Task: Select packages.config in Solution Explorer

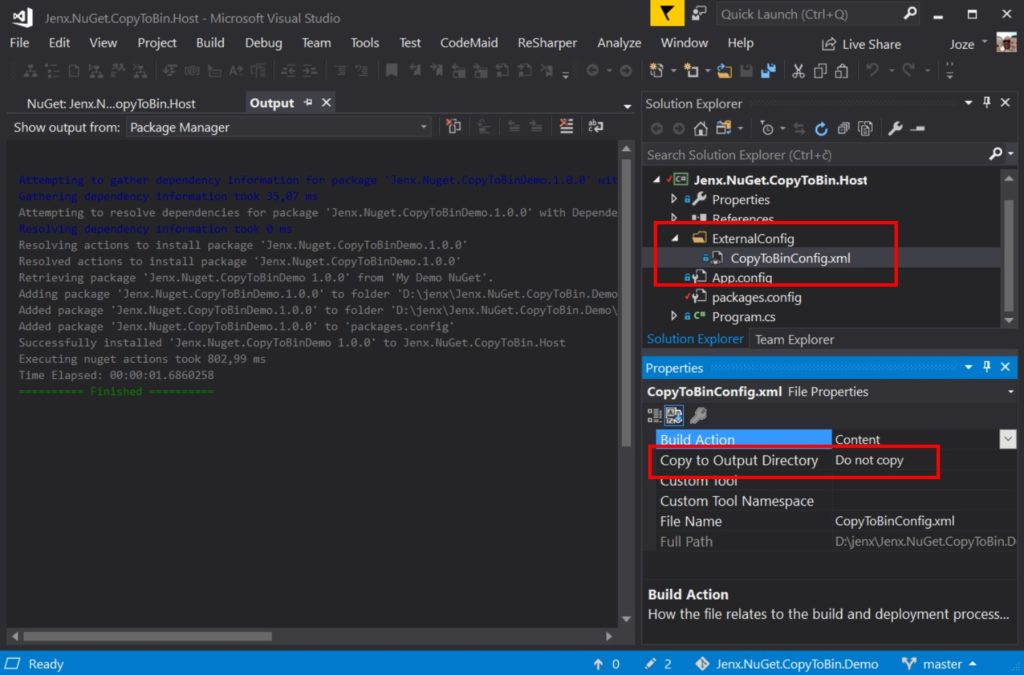Action: pos(756,297)
